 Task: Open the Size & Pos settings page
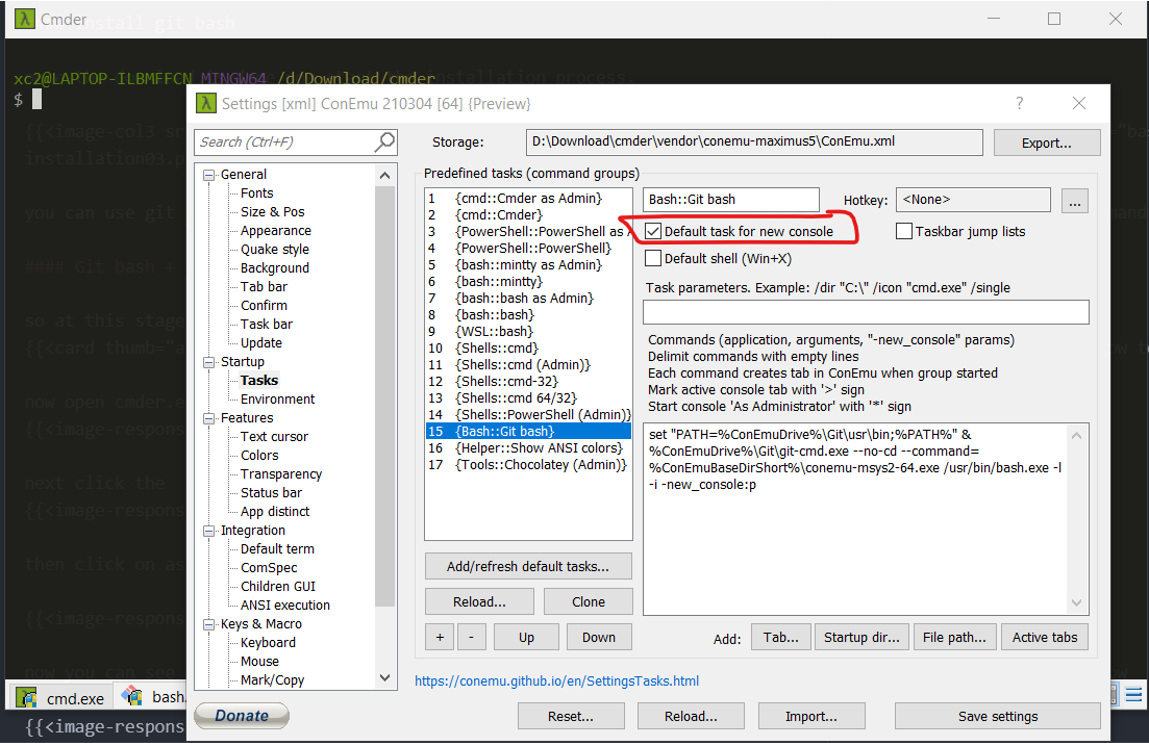pos(273,212)
